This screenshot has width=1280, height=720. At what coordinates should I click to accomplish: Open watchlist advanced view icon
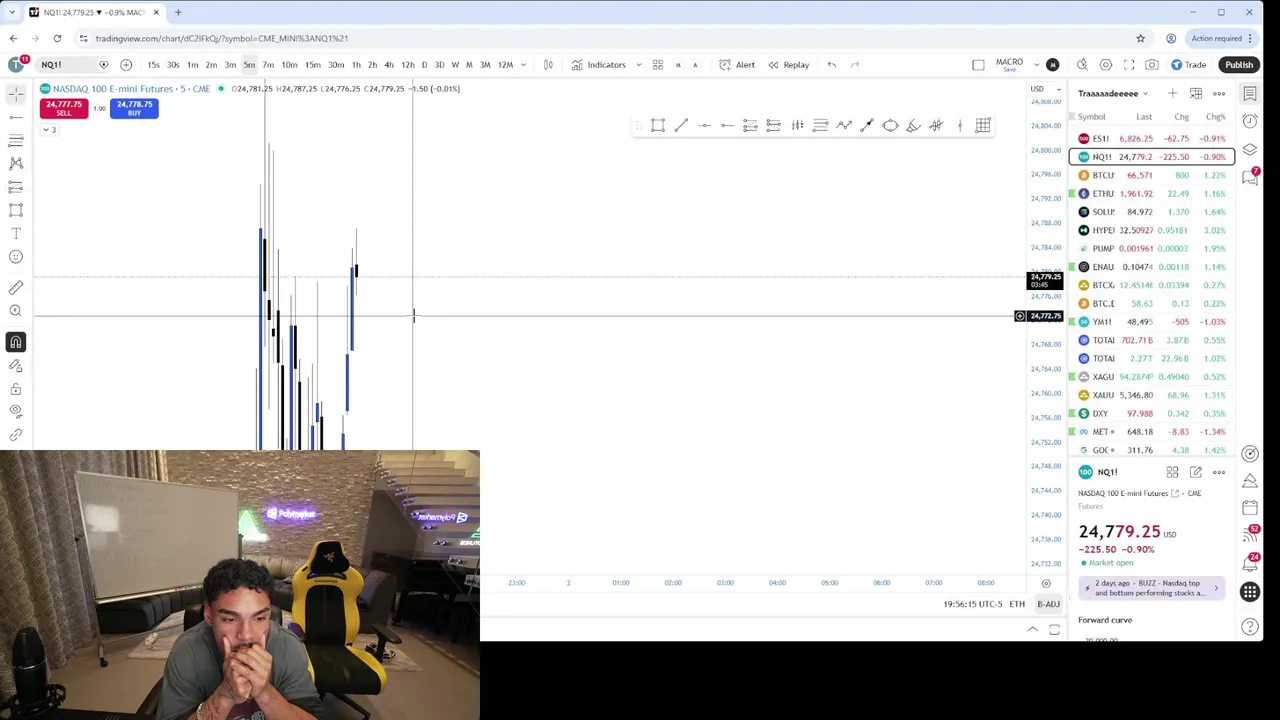click(1196, 94)
